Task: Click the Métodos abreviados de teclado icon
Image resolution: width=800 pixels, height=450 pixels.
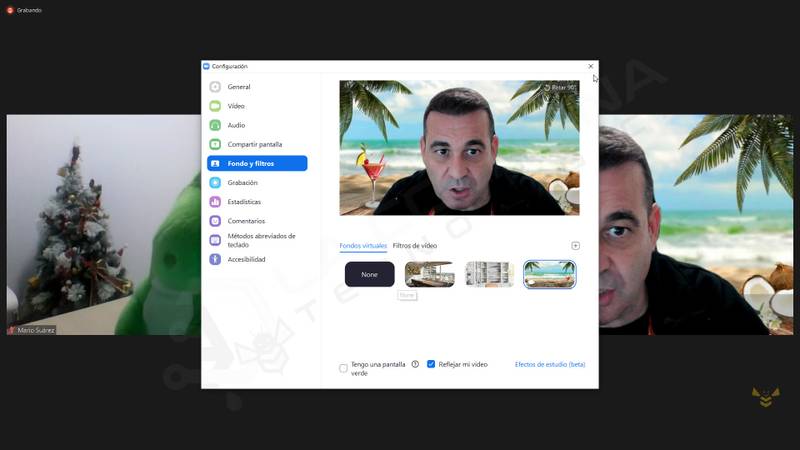Action: [215, 240]
